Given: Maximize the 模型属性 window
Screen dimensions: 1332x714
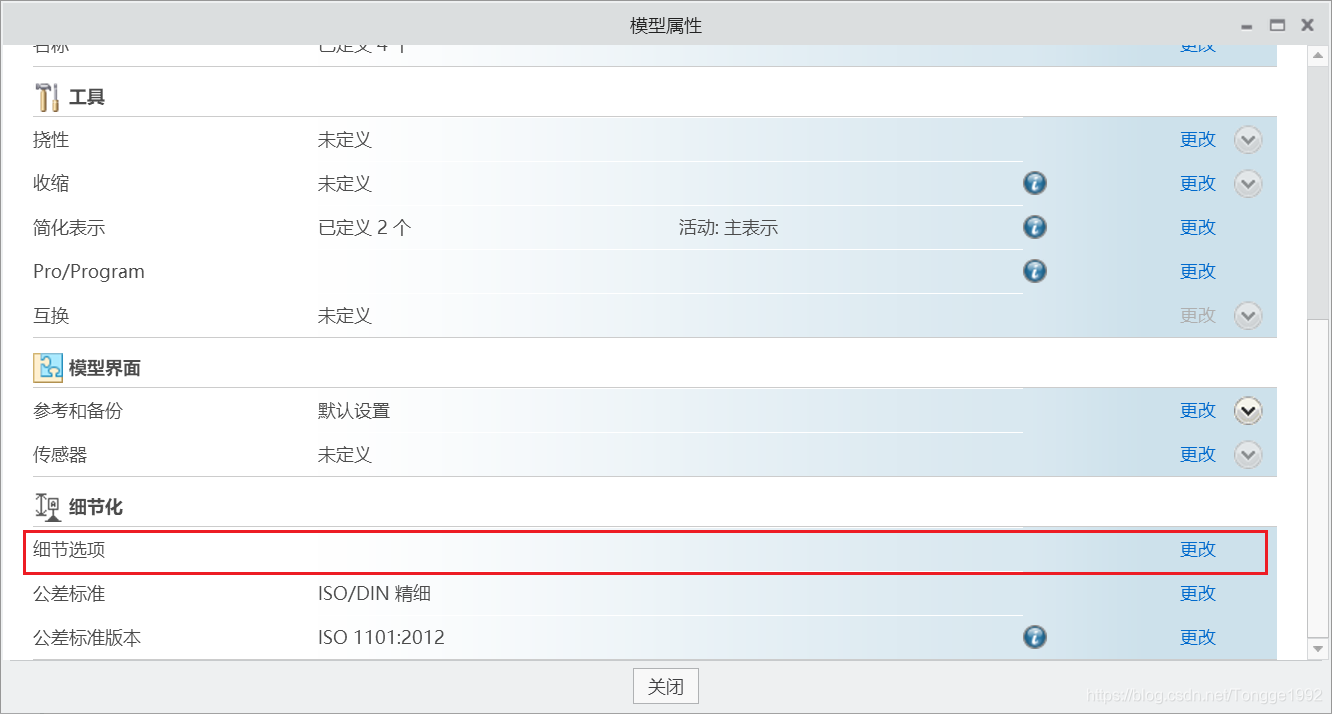Looking at the screenshot, I should click(x=1277, y=26).
